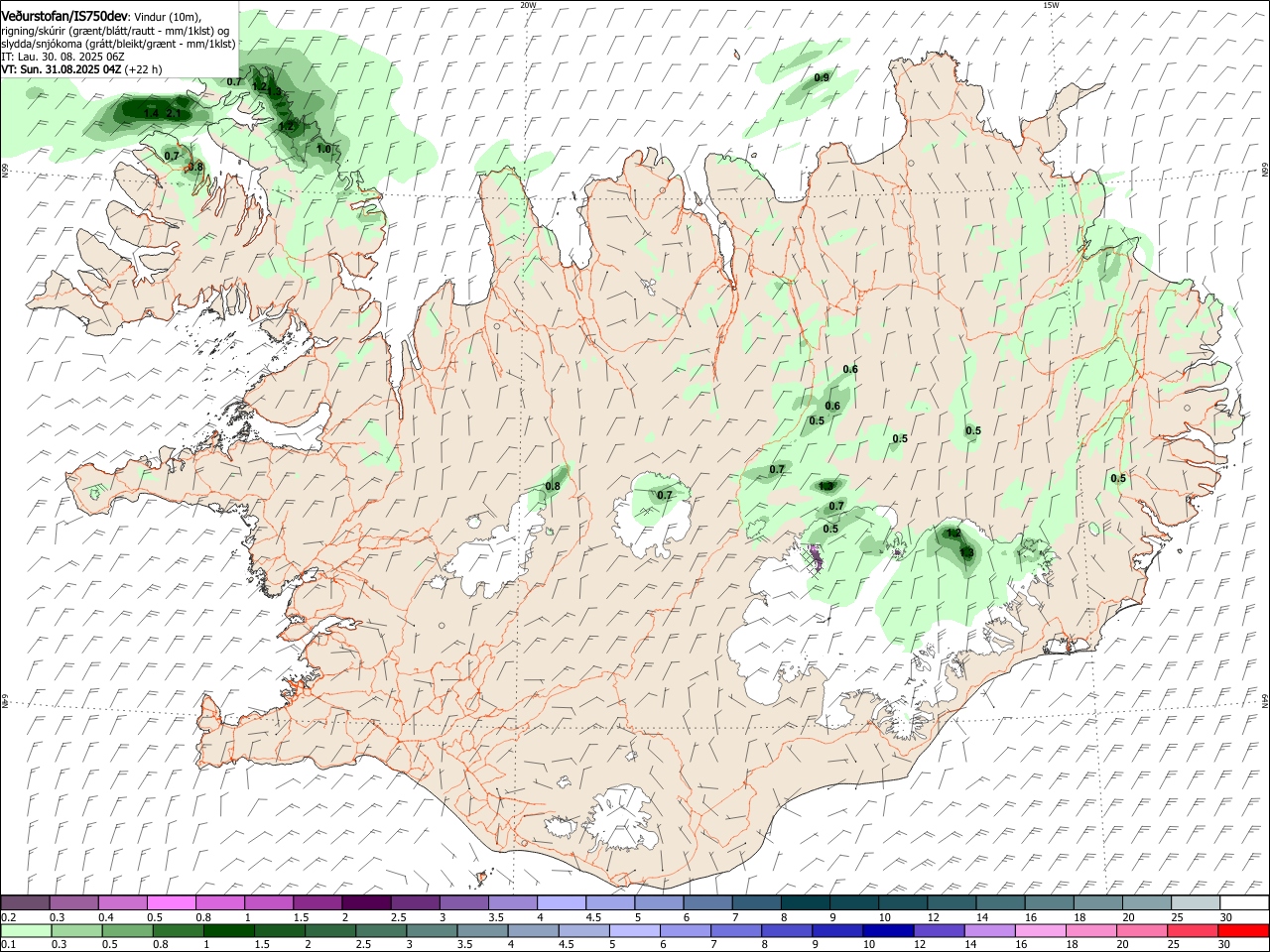Click the lower legend swatch between 10 and 12
This screenshot has width=1270, height=952.
[888, 930]
